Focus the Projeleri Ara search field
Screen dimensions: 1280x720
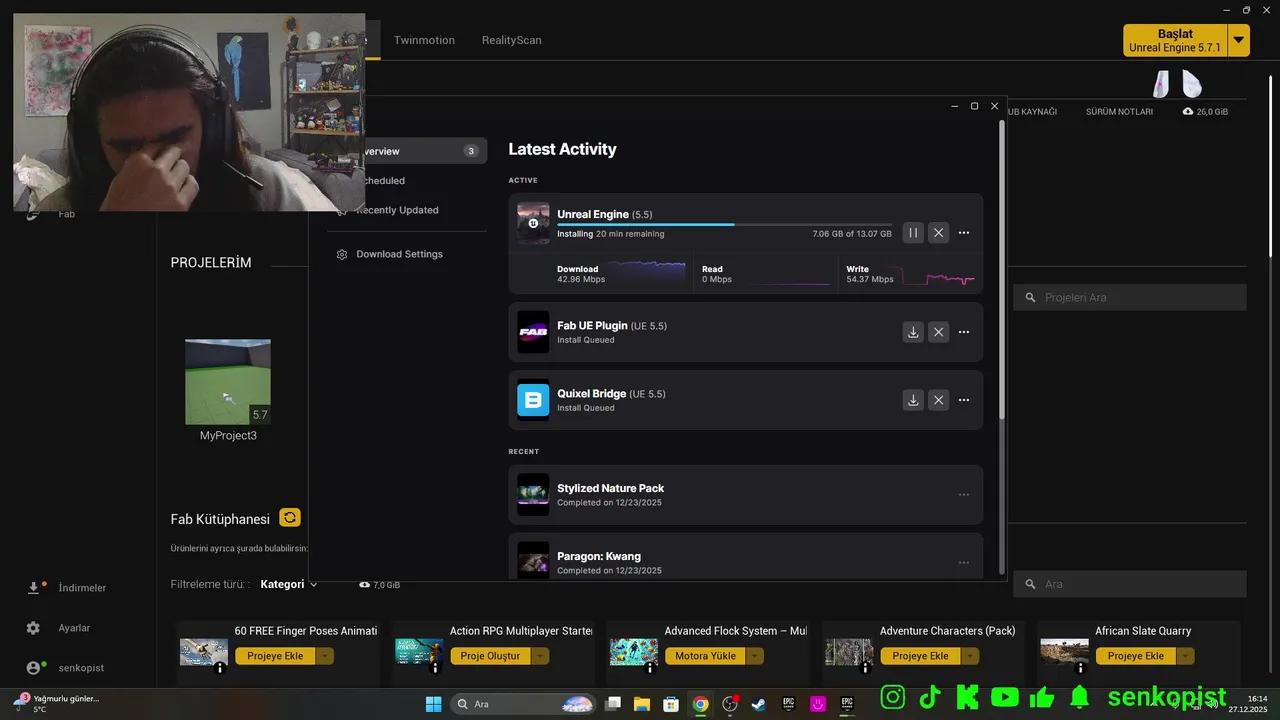coord(1130,297)
